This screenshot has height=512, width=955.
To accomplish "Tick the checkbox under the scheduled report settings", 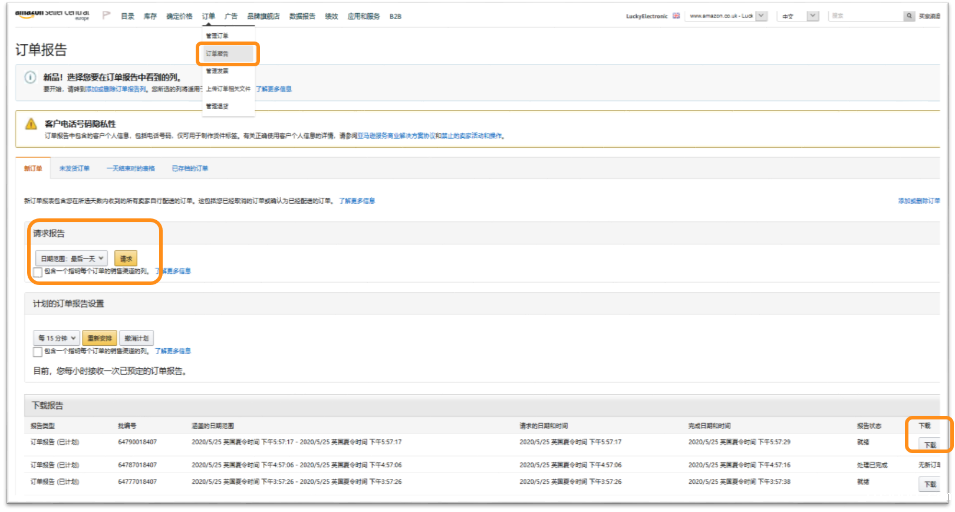I will coord(38,352).
